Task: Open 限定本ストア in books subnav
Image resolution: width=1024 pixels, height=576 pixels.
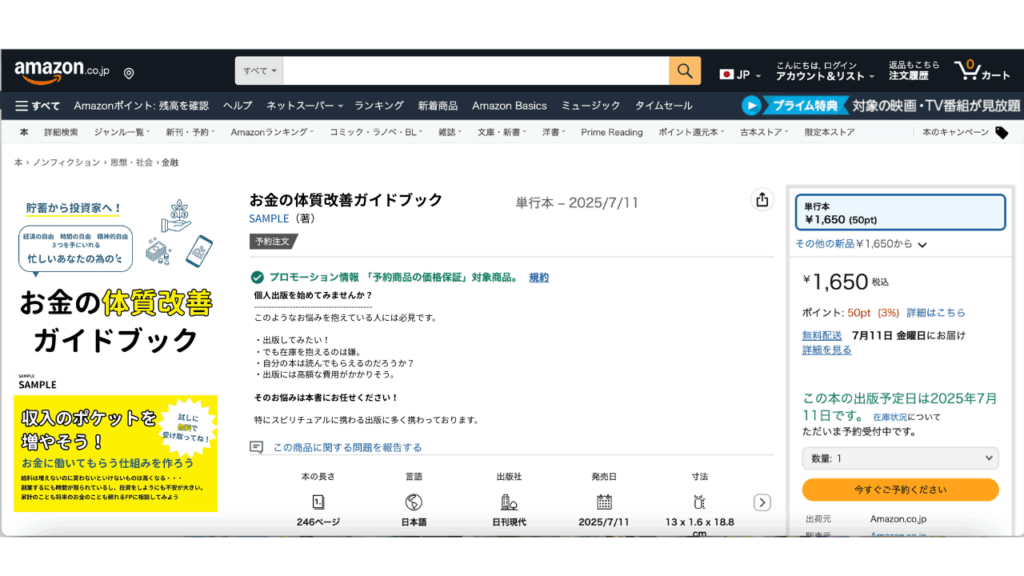Action: [829, 132]
